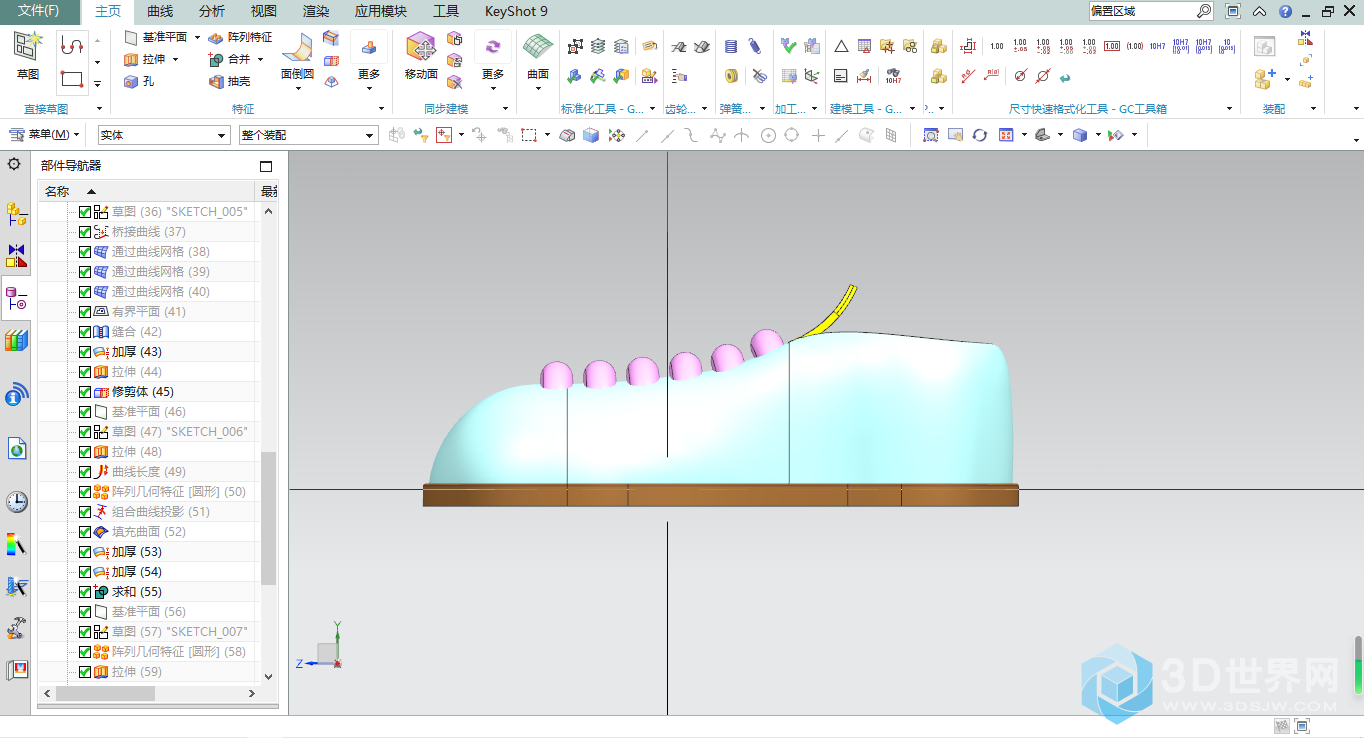1364x738 pixels.
Task: Click the triangle icon in modeling tools
Action: 841,47
